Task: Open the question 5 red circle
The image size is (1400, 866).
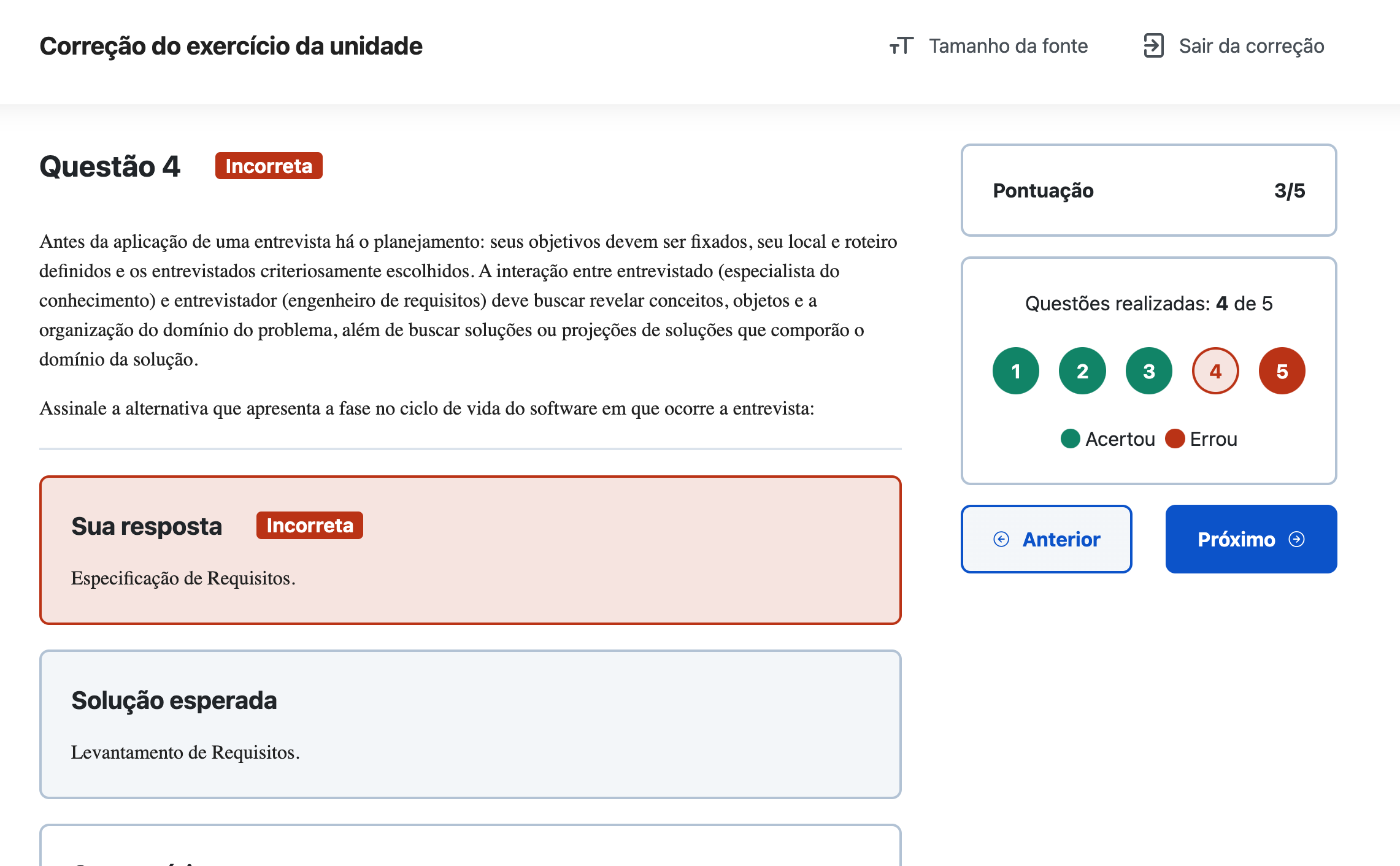Action: [x=1282, y=371]
